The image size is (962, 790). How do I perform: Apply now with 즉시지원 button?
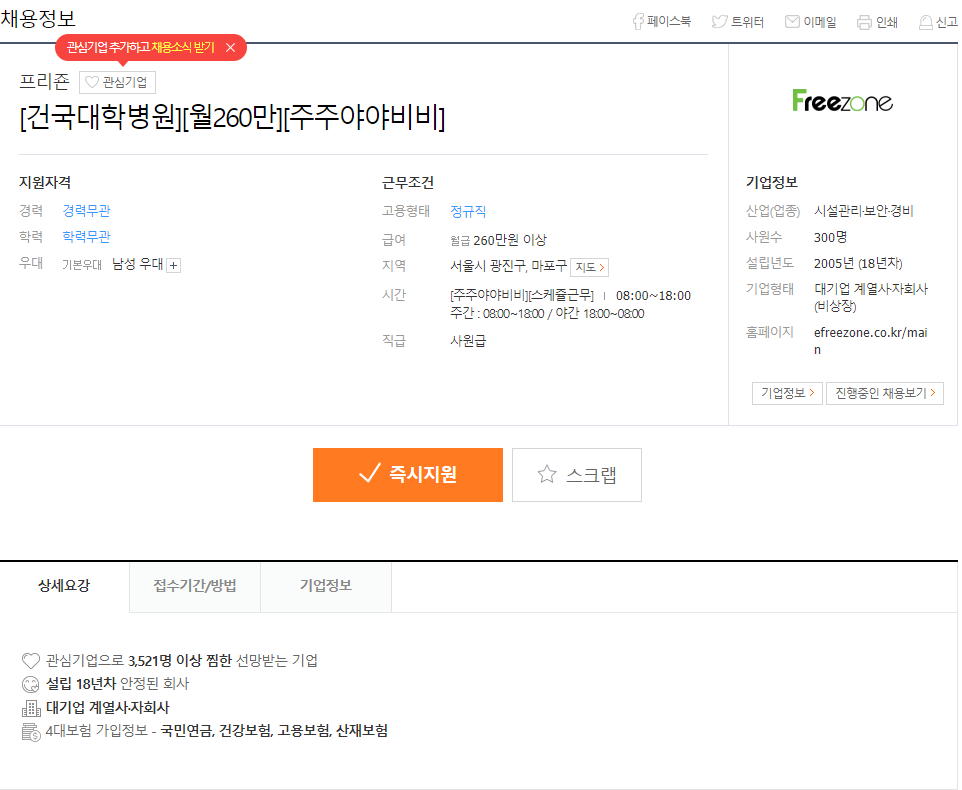tap(408, 475)
